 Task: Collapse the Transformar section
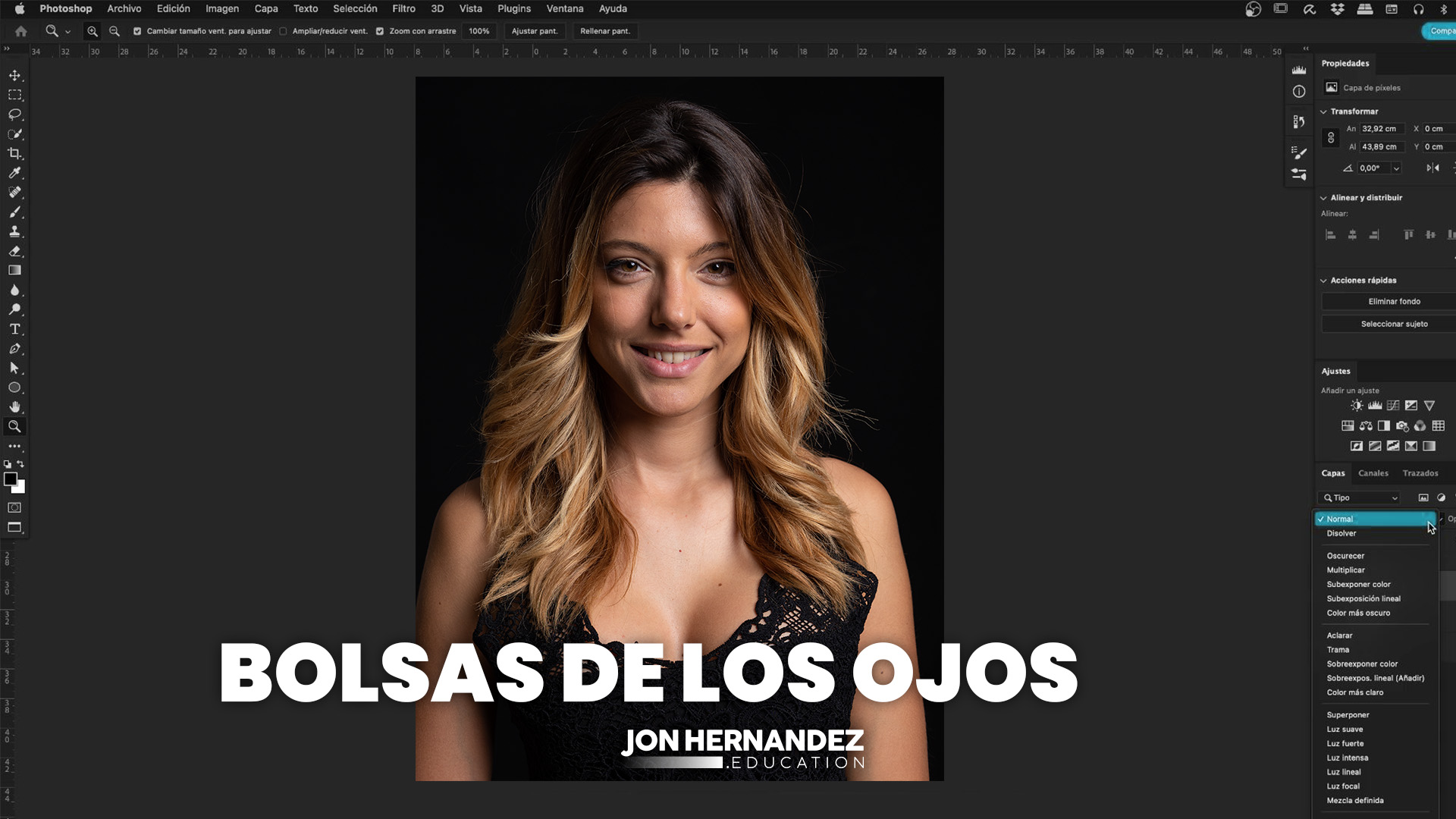coord(1323,111)
